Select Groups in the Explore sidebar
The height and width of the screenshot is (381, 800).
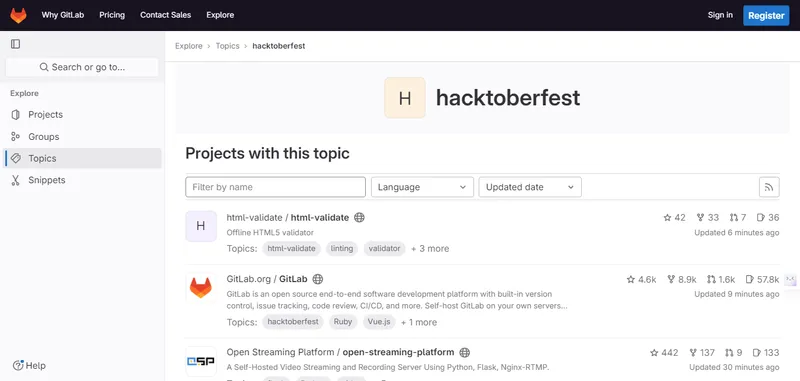point(82,137)
